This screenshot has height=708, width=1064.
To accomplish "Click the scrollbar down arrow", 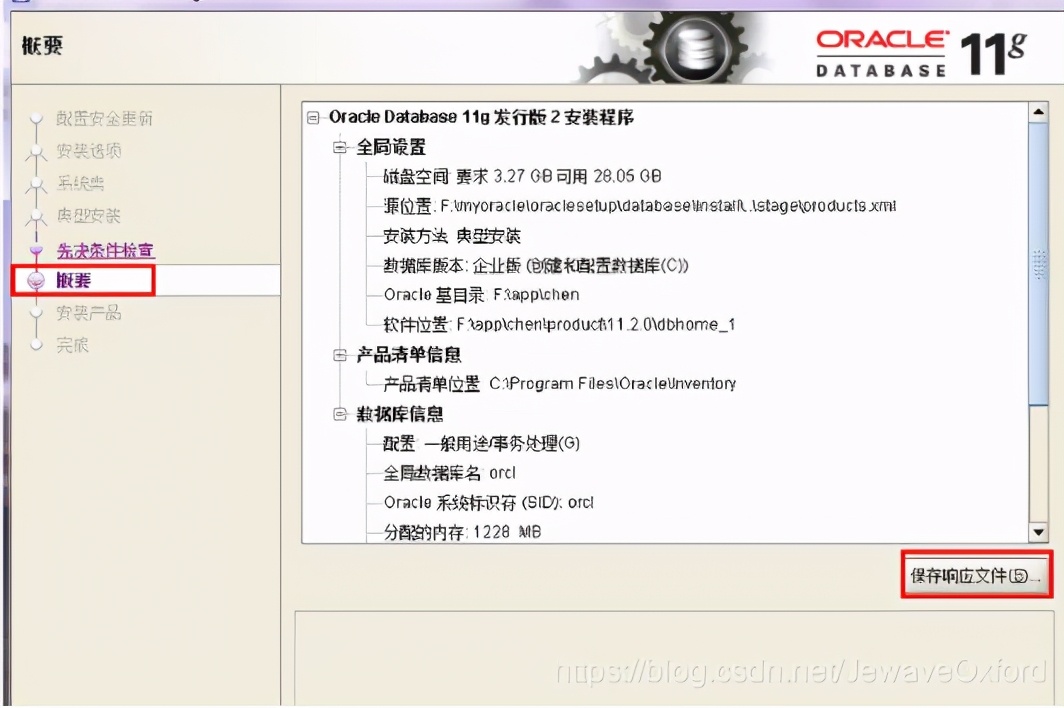I will pyautogui.click(x=1038, y=533).
